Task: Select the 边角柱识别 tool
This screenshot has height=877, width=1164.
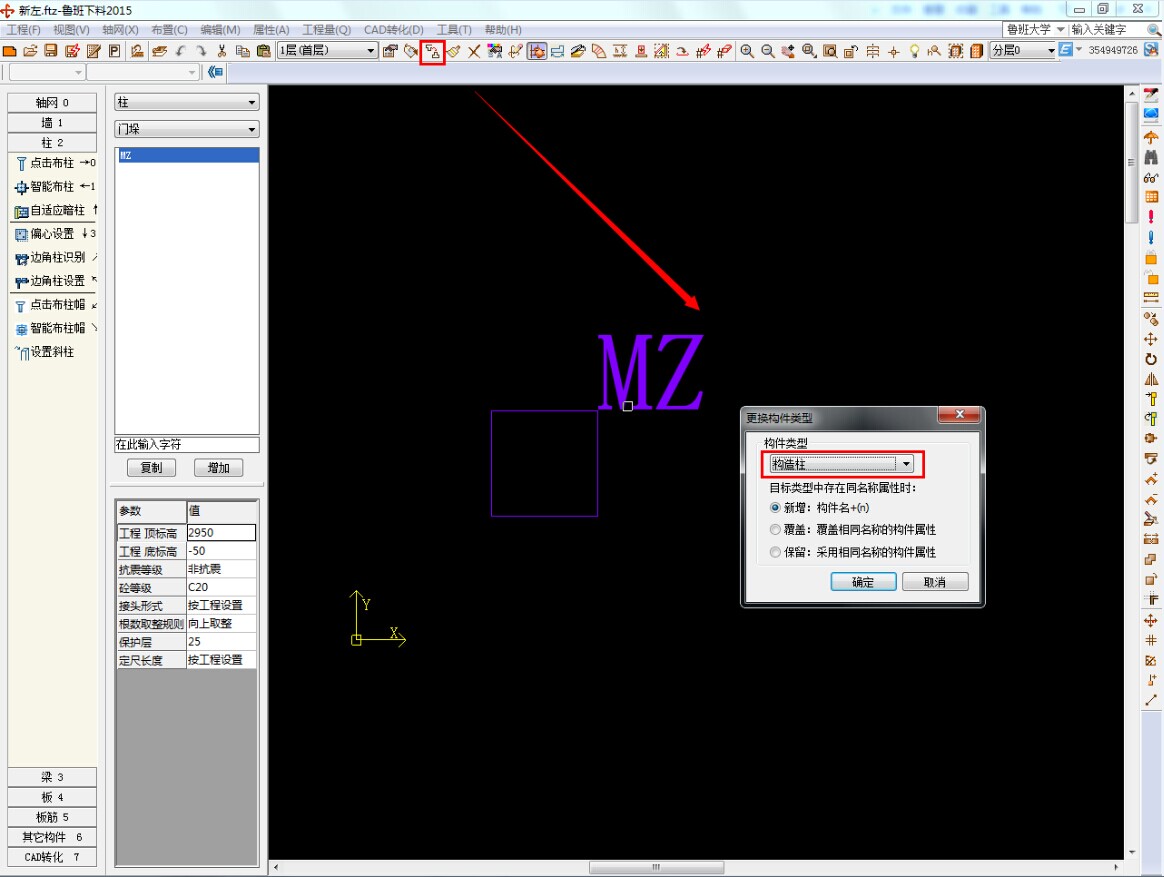Action: pyautogui.click(x=53, y=258)
